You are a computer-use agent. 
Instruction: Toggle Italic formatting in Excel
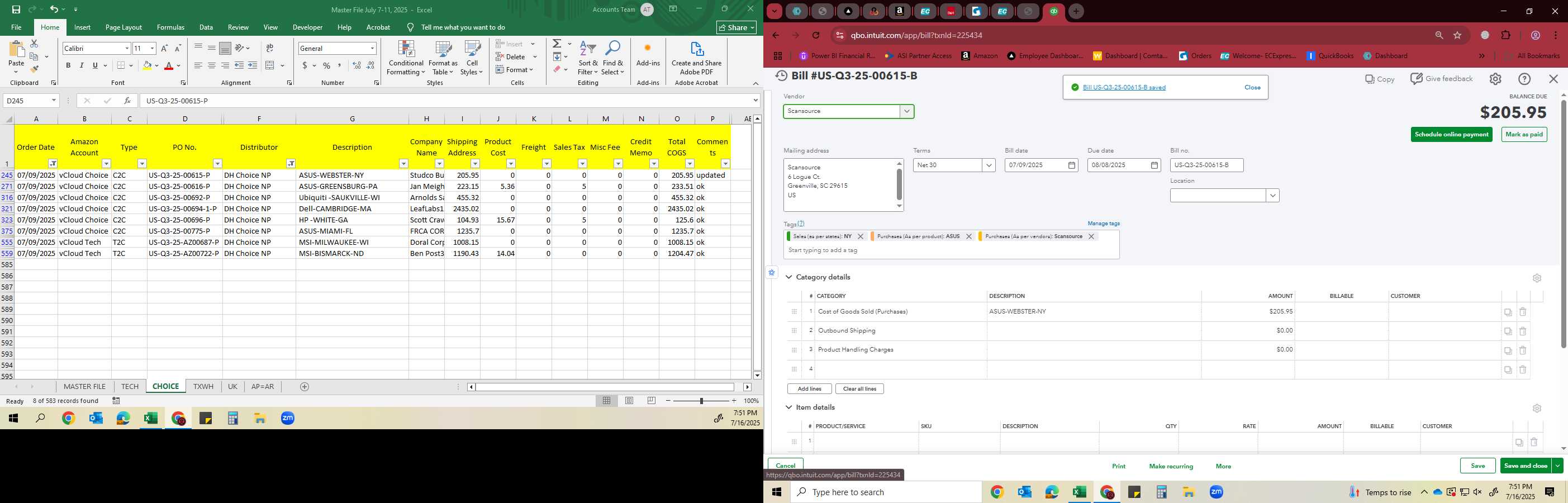click(82, 65)
